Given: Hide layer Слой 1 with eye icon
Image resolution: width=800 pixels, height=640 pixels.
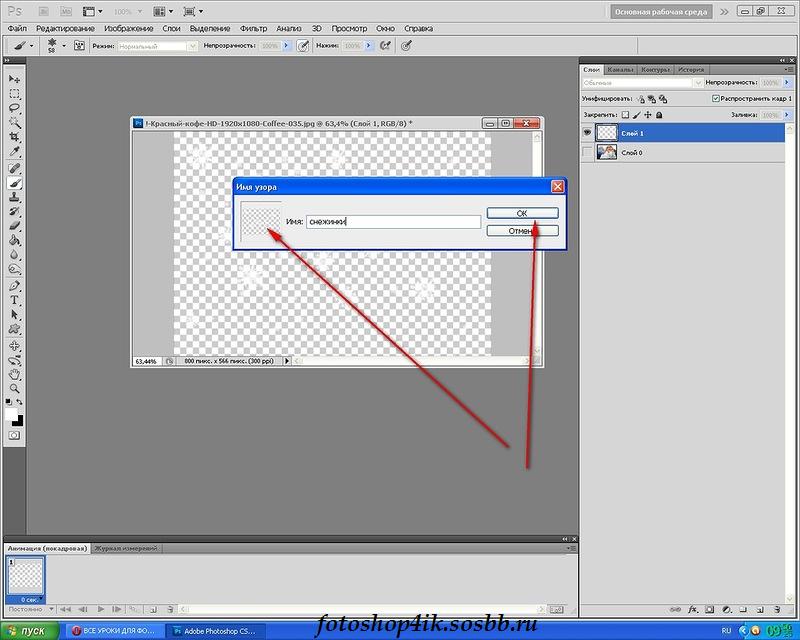Looking at the screenshot, I should point(587,133).
